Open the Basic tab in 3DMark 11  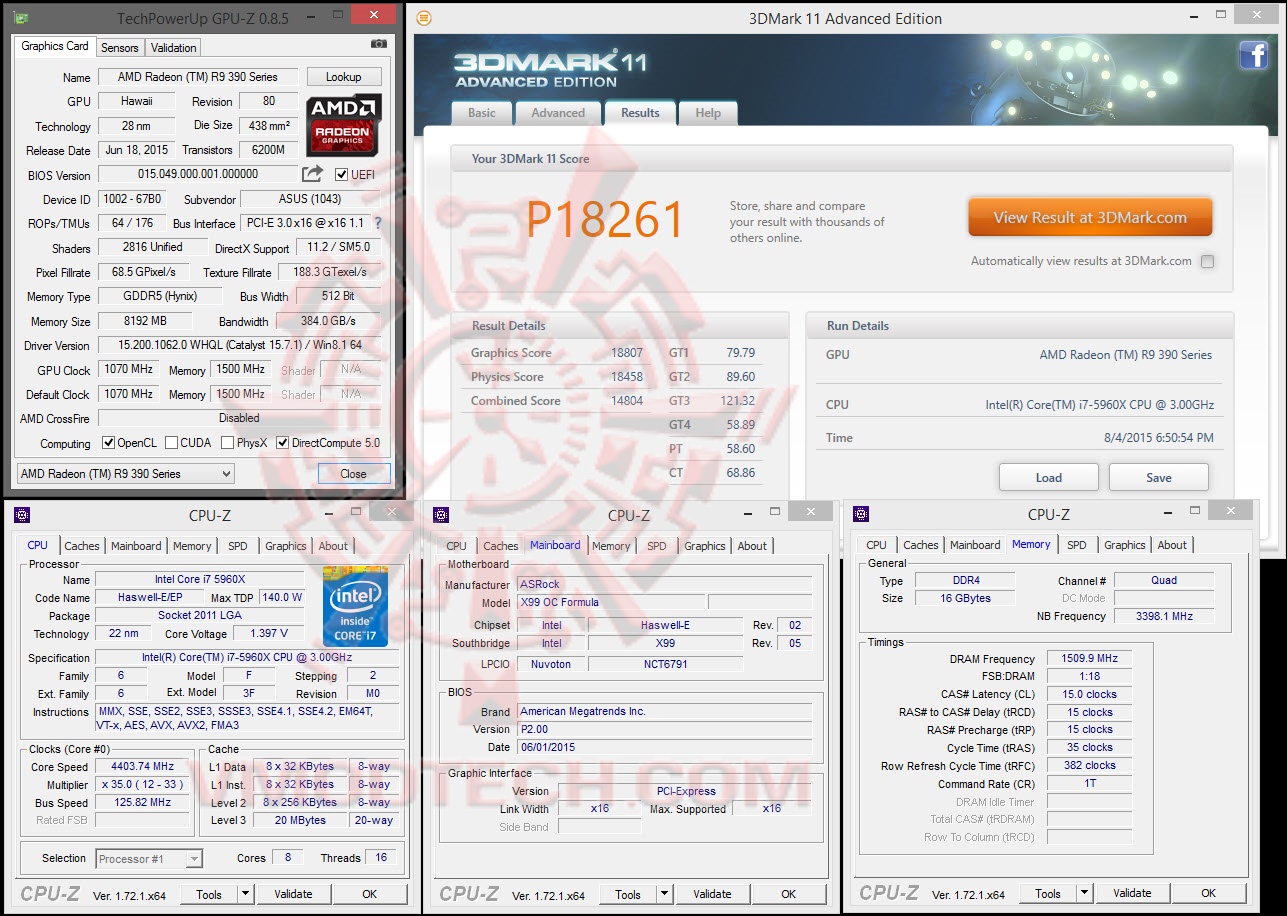pos(482,113)
